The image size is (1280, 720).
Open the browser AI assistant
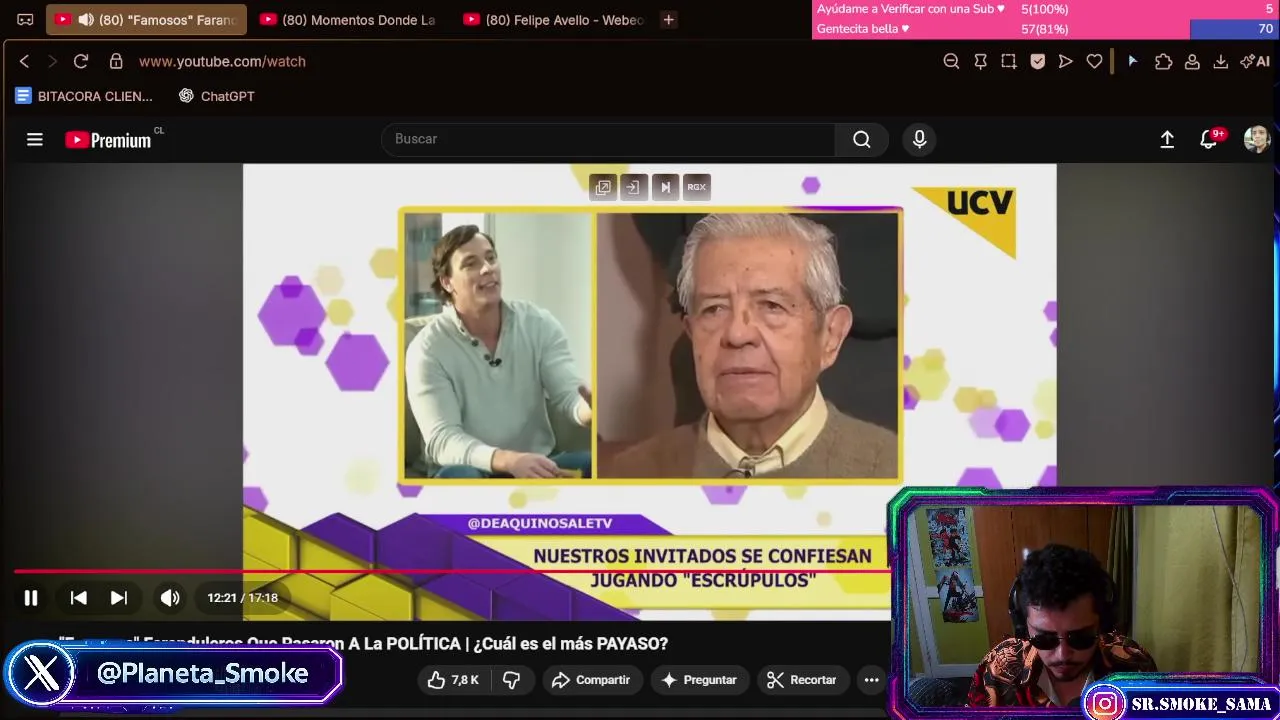tap(1254, 61)
